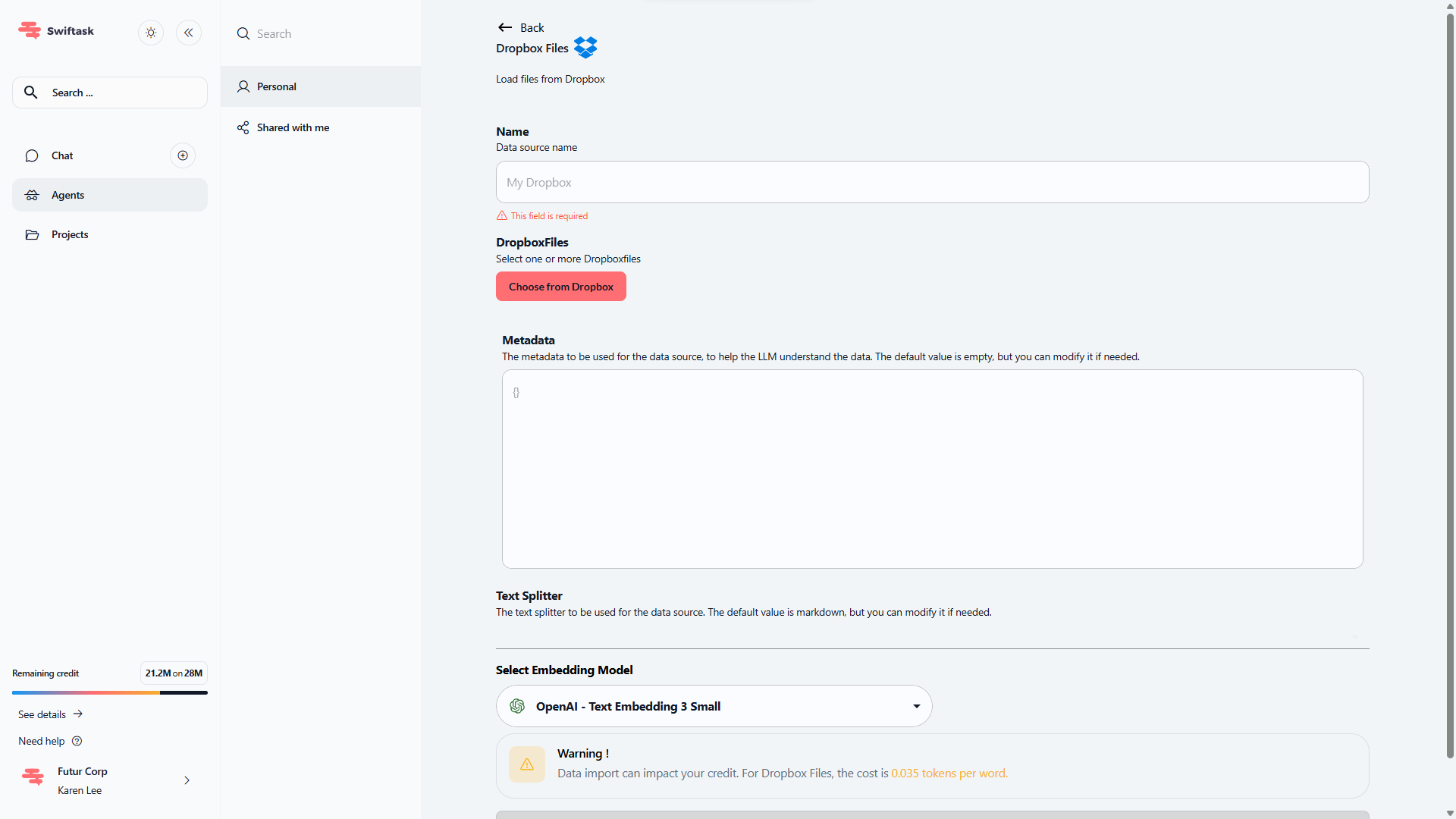The image size is (1456, 819).
Task: Click the Swiftask logo icon
Action: (30, 30)
